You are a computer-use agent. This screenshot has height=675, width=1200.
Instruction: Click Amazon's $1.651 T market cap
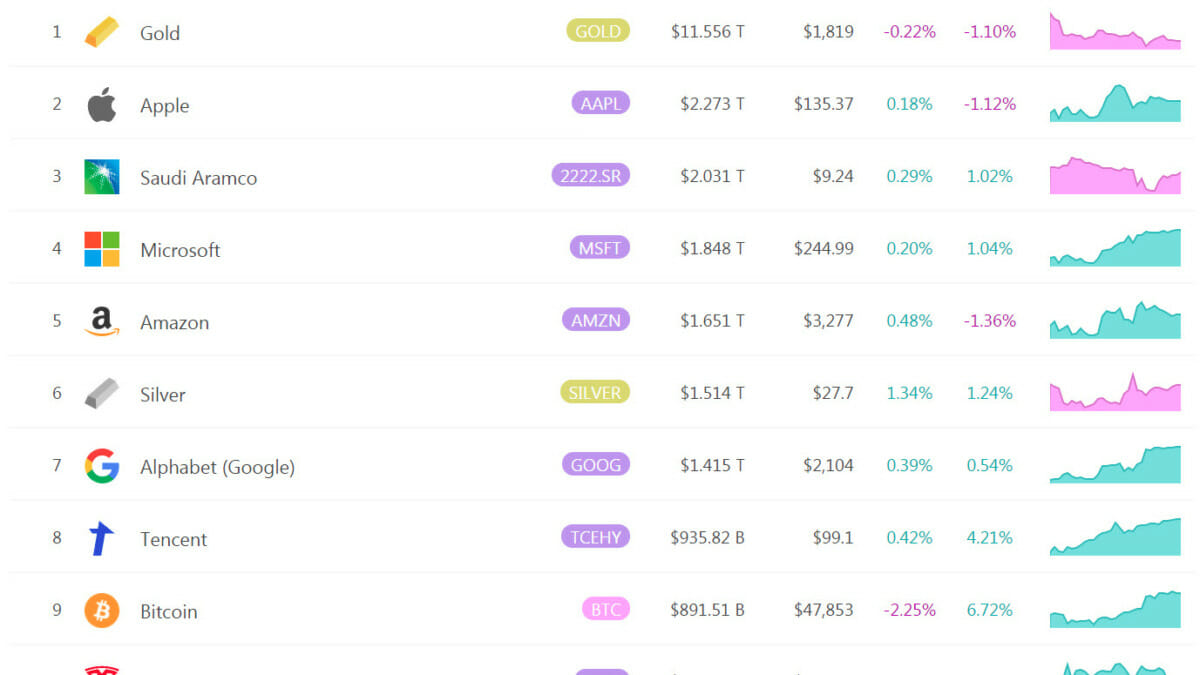click(x=712, y=320)
